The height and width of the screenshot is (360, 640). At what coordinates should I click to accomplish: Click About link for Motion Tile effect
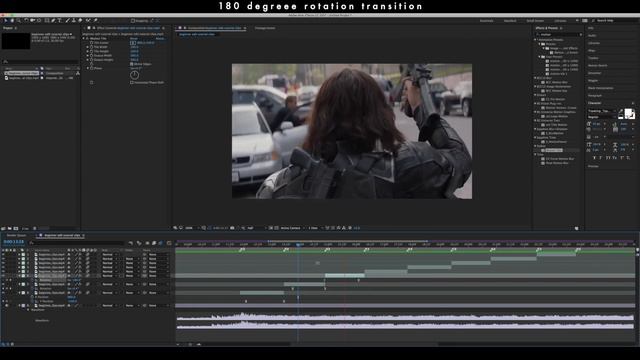[160, 38]
